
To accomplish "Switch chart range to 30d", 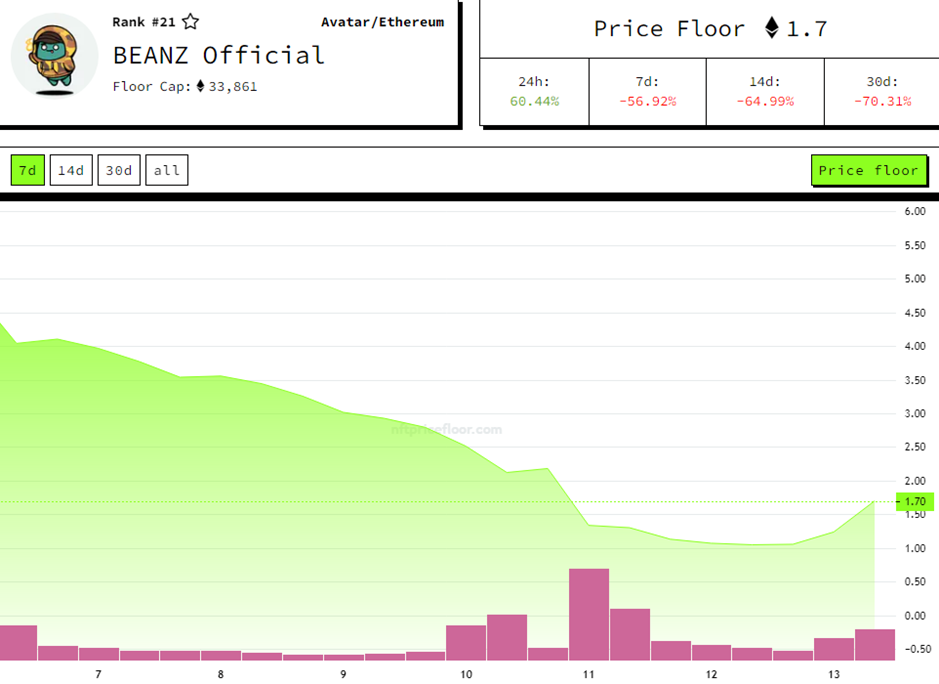I will pyautogui.click(x=119, y=170).
